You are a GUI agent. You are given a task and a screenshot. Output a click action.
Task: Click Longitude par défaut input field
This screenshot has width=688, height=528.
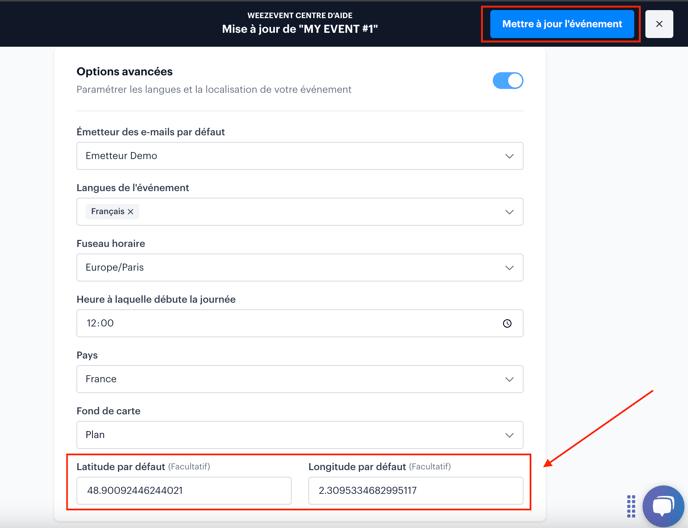[416, 490]
